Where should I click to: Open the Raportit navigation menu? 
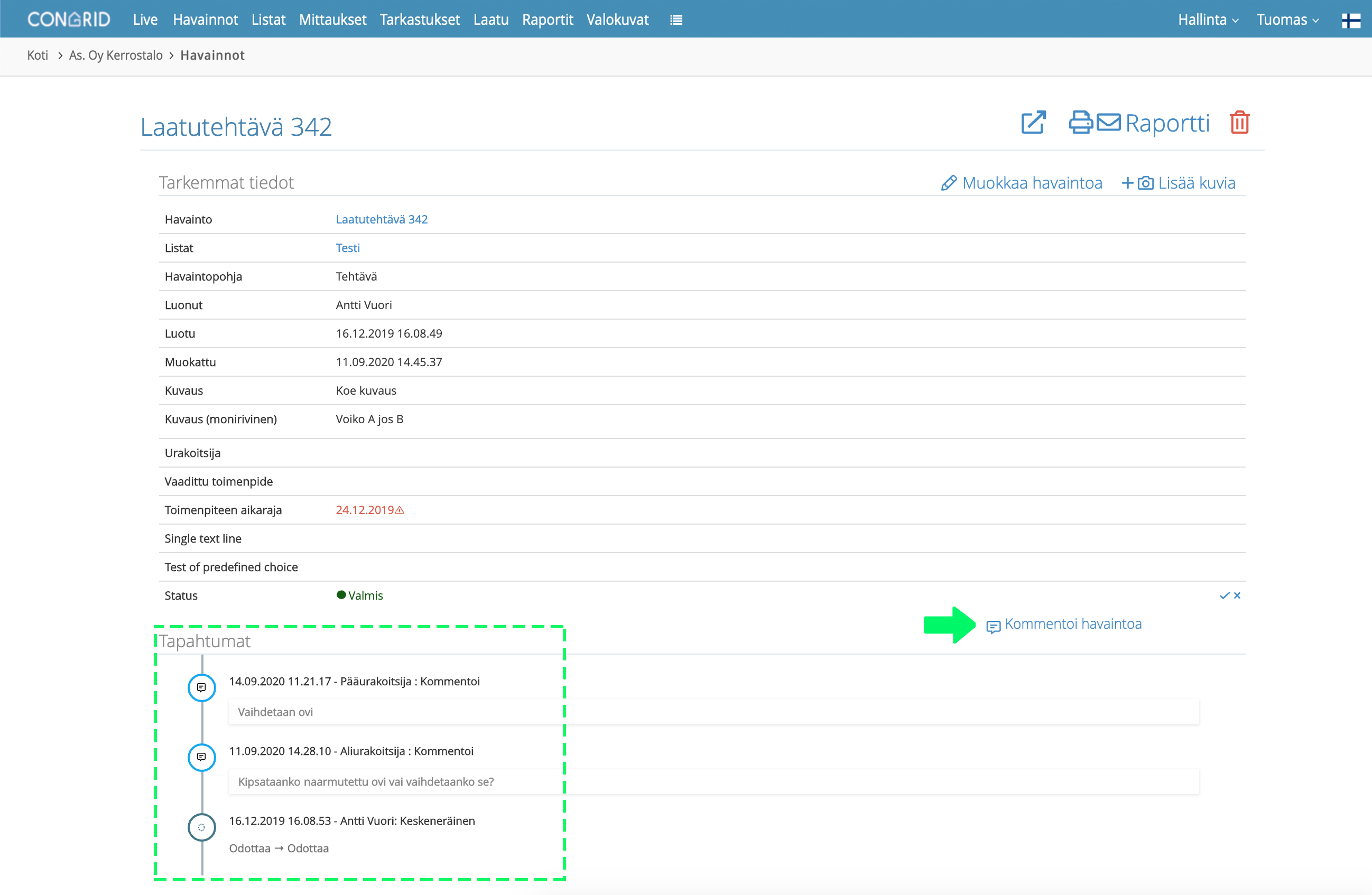click(548, 20)
